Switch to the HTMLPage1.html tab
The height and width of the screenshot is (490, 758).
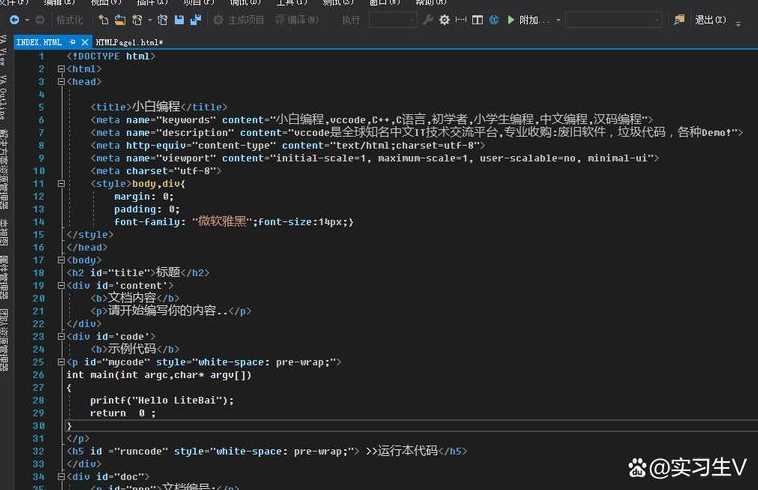(129, 43)
